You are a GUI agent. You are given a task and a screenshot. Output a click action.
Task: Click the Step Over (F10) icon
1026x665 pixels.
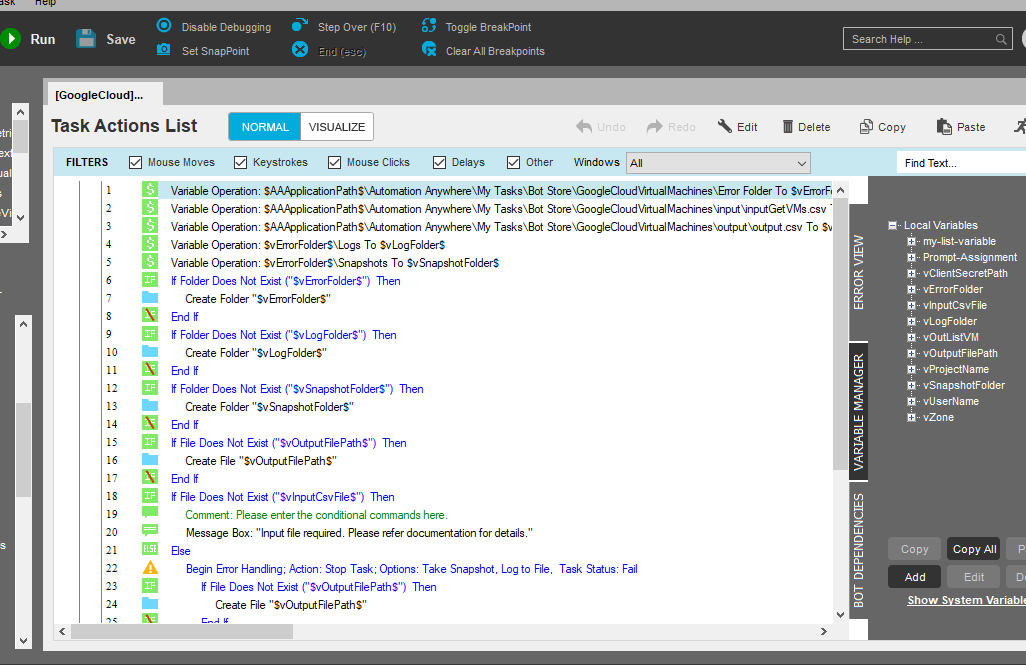[x=299, y=26]
